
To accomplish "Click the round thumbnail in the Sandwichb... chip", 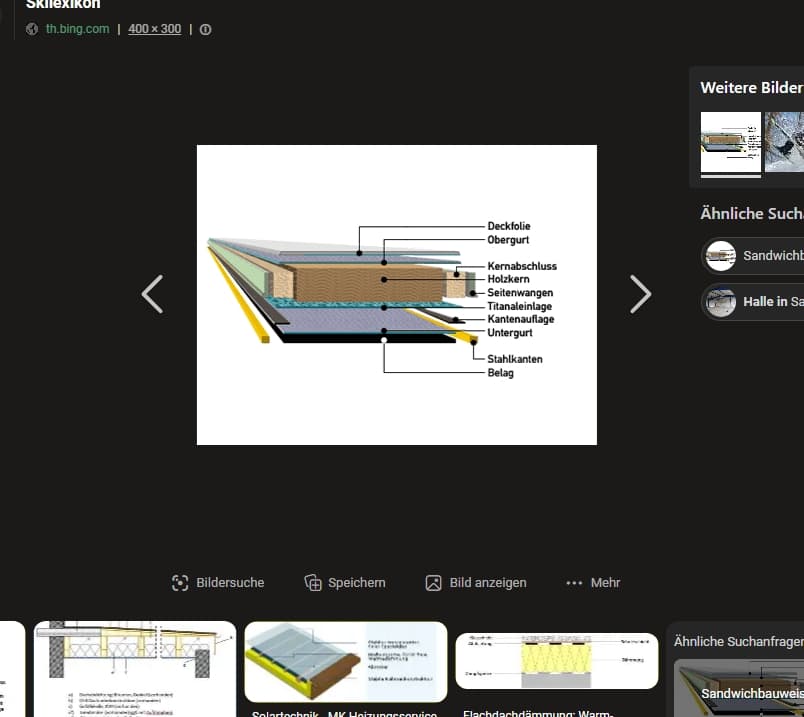I will [x=720, y=256].
